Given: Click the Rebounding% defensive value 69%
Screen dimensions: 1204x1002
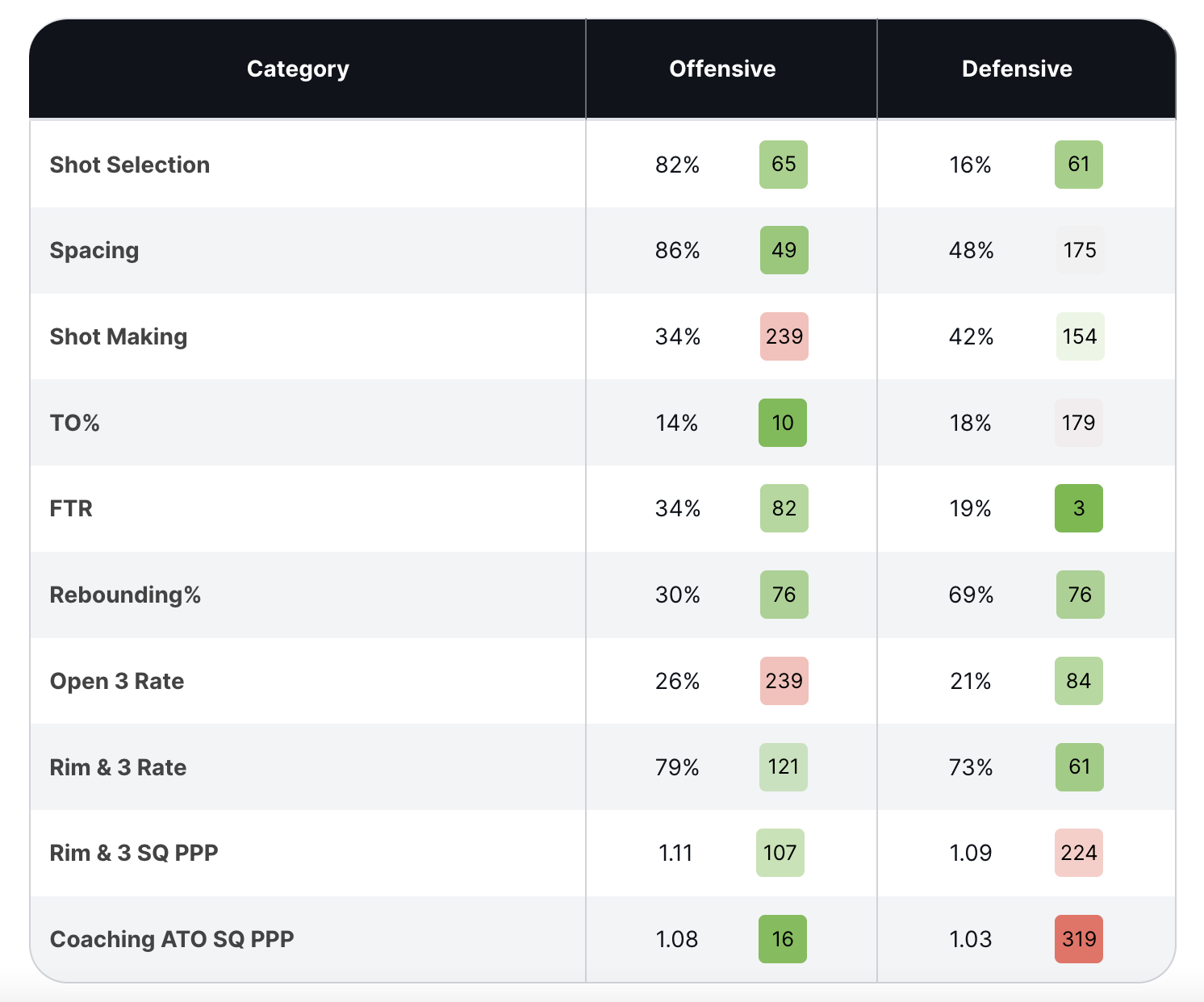Looking at the screenshot, I should [971, 595].
